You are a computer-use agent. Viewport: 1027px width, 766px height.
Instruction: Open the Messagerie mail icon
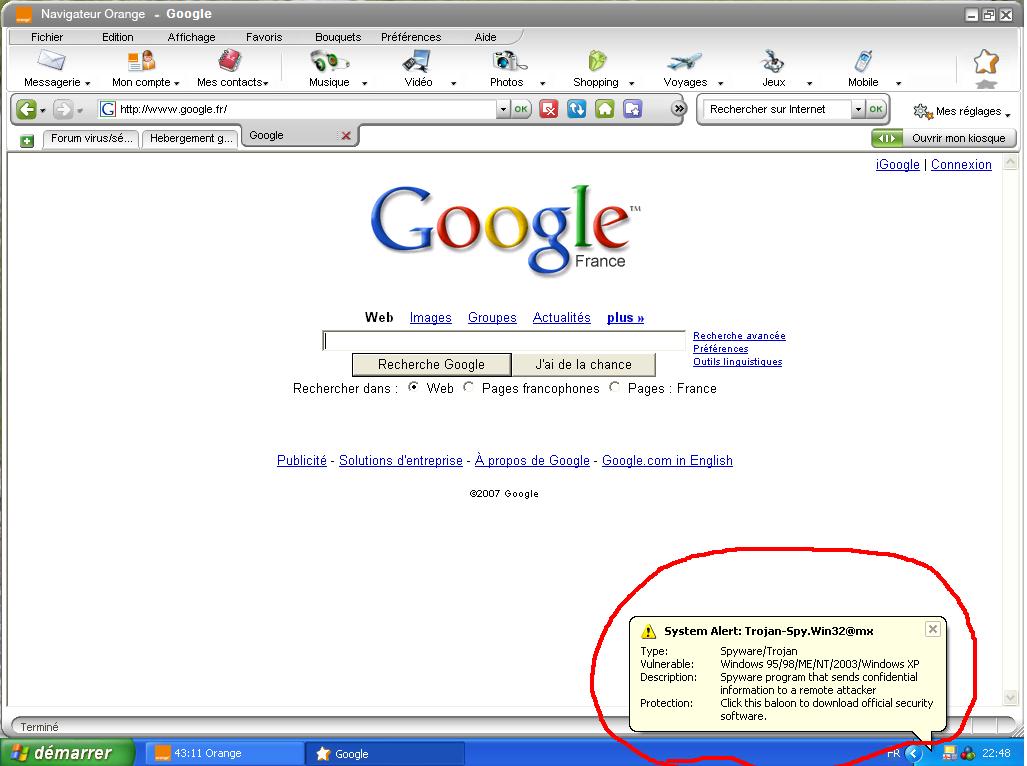pyautogui.click(x=51, y=62)
